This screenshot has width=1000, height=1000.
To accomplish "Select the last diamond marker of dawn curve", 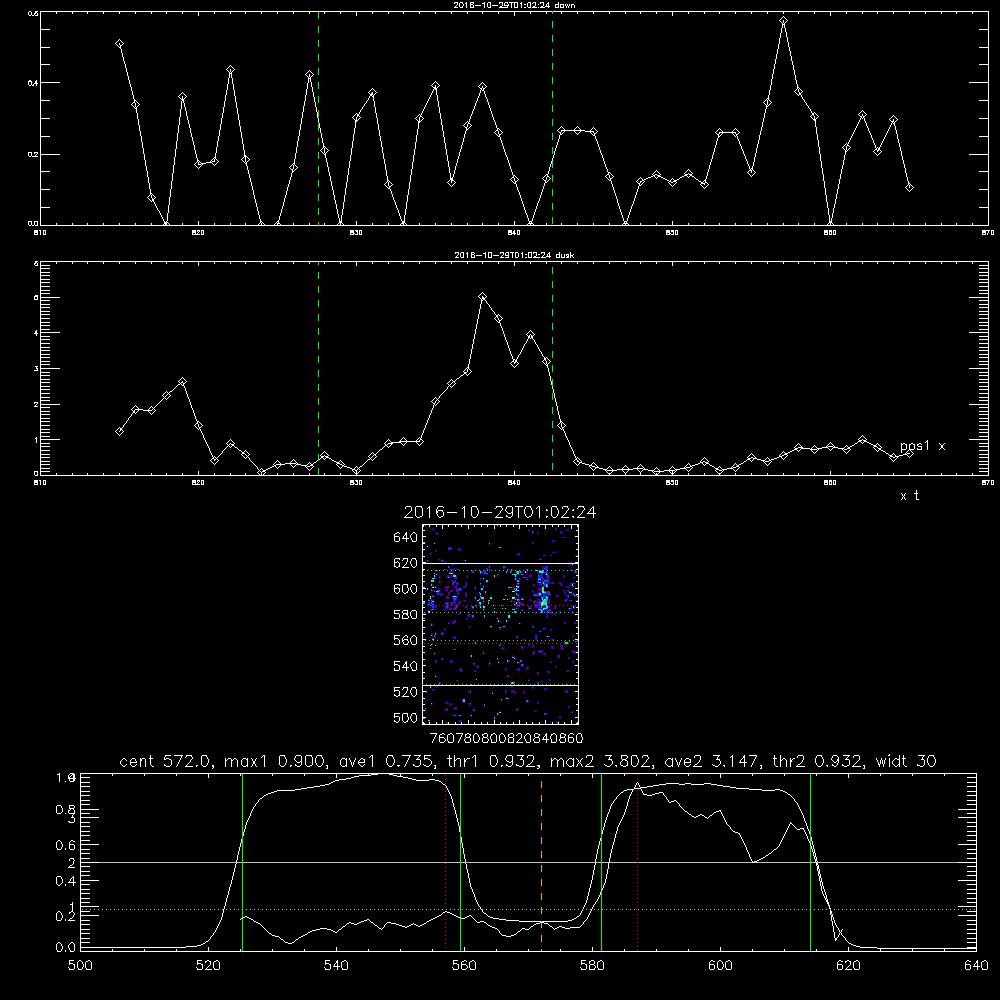I will pos(909,188).
